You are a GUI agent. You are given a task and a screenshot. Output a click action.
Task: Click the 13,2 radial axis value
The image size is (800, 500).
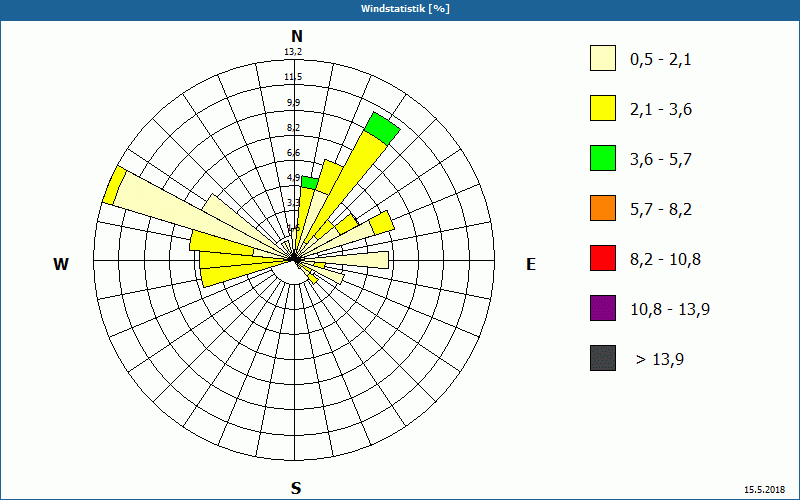[x=293, y=52]
